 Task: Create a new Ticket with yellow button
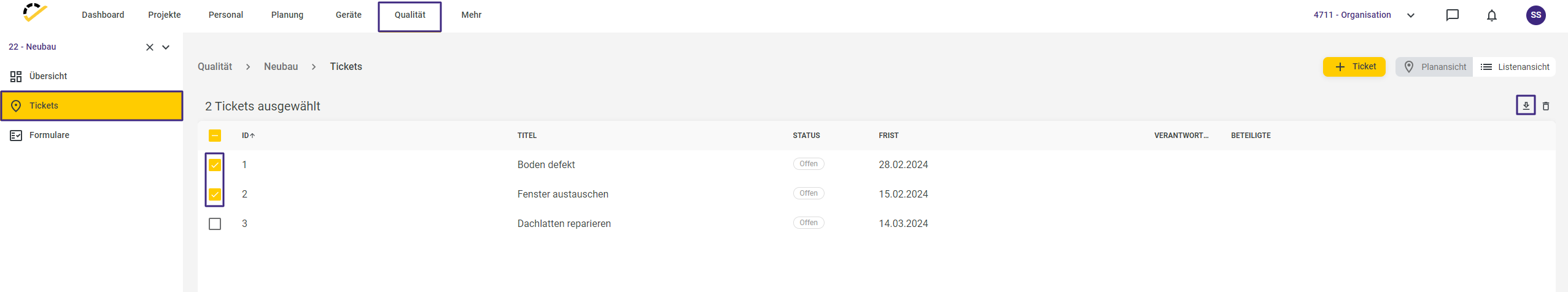[1354, 66]
